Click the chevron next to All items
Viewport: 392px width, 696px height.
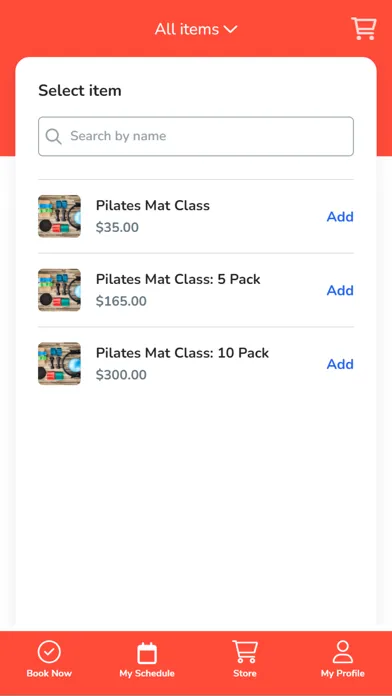tap(230, 29)
